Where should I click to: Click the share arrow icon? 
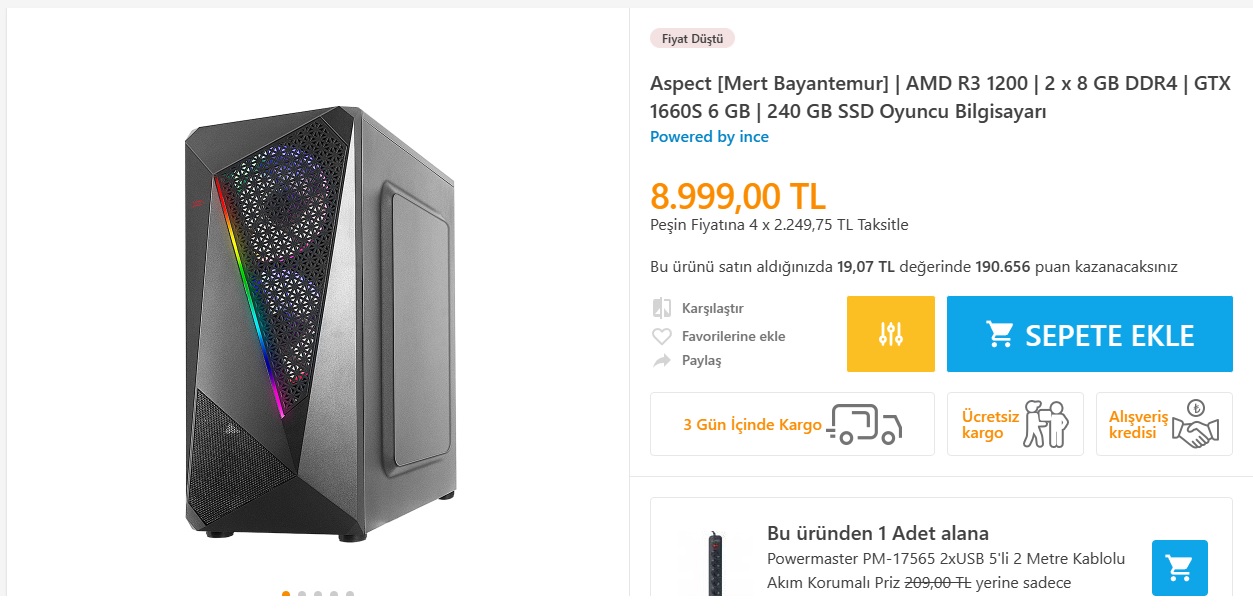point(661,361)
